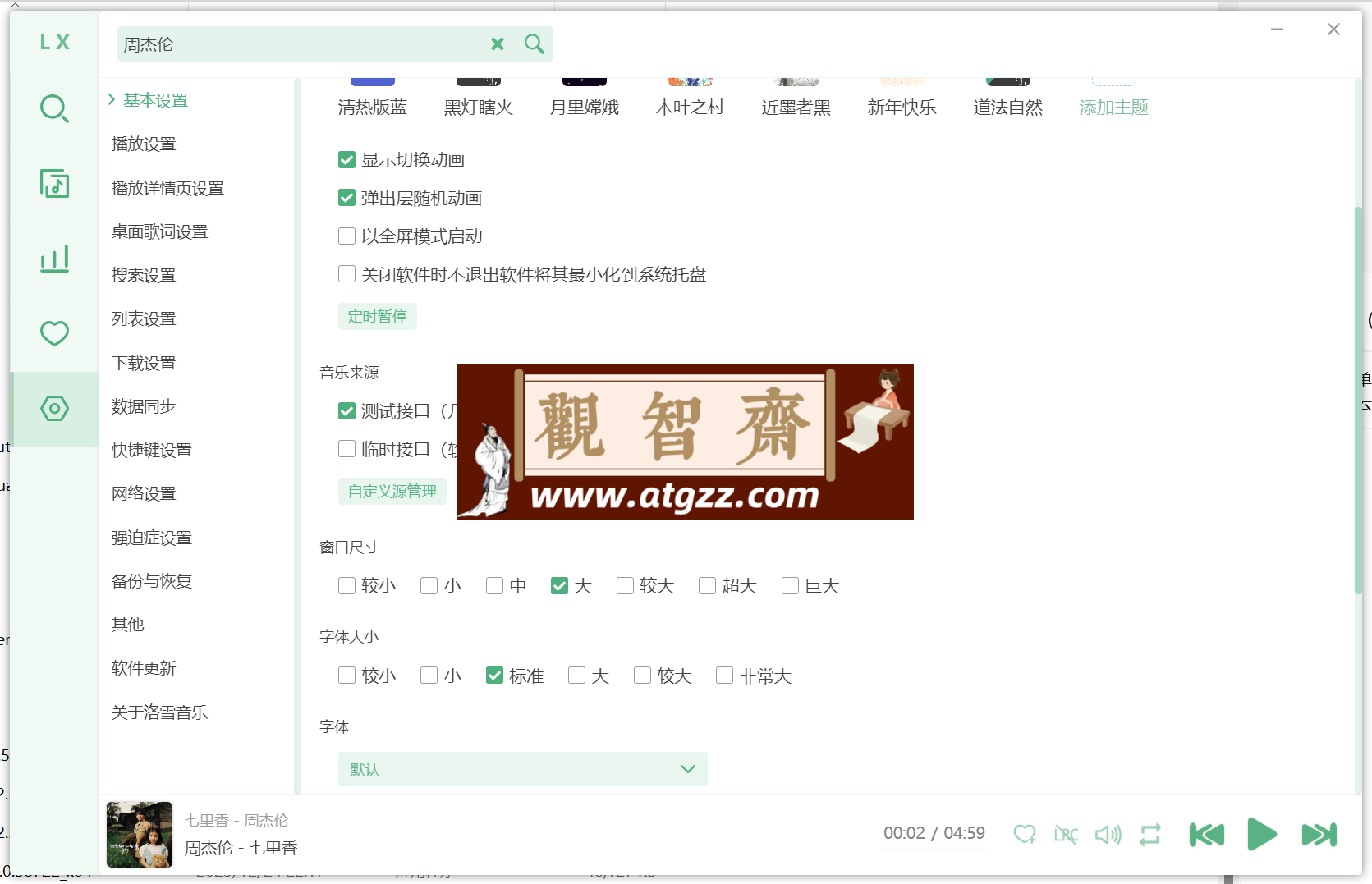Go to 播放设置 section
The image size is (1372, 884).
tap(144, 144)
